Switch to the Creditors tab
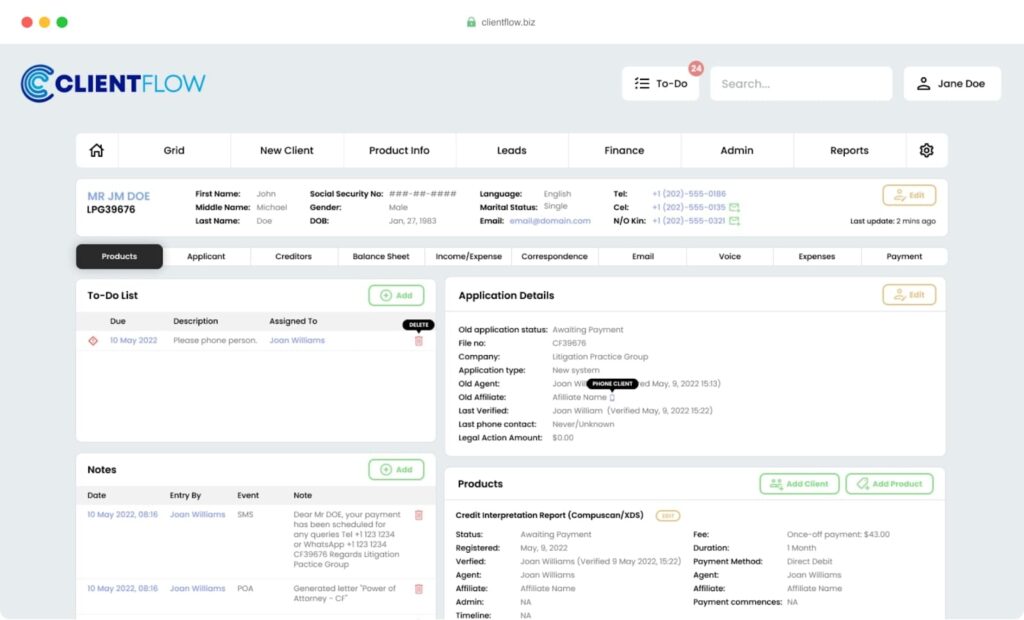 tap(293, 256)
